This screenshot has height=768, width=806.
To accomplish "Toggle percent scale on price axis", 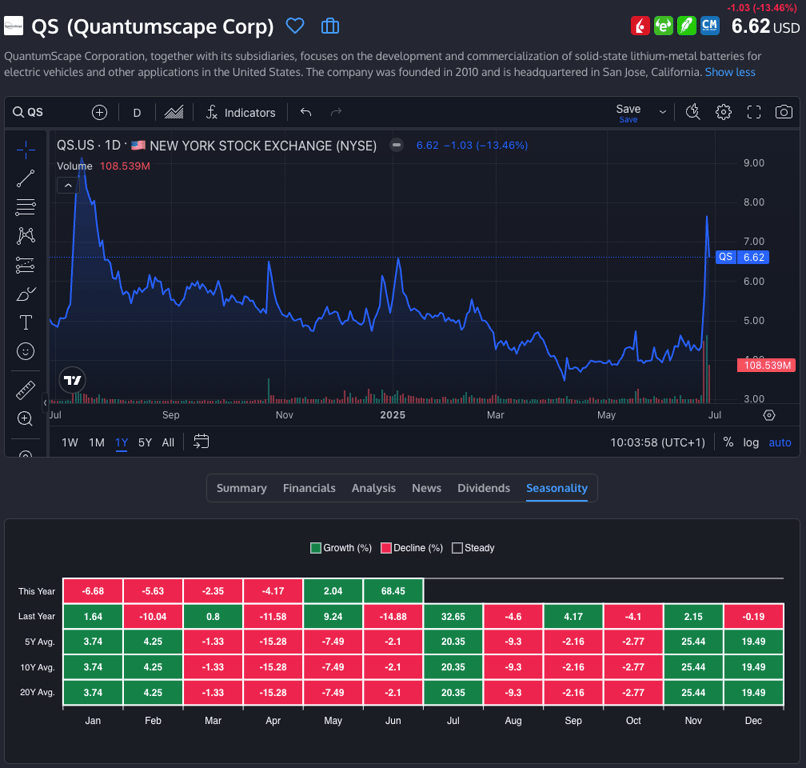I will pyautogui.click(x=728, y=442).
